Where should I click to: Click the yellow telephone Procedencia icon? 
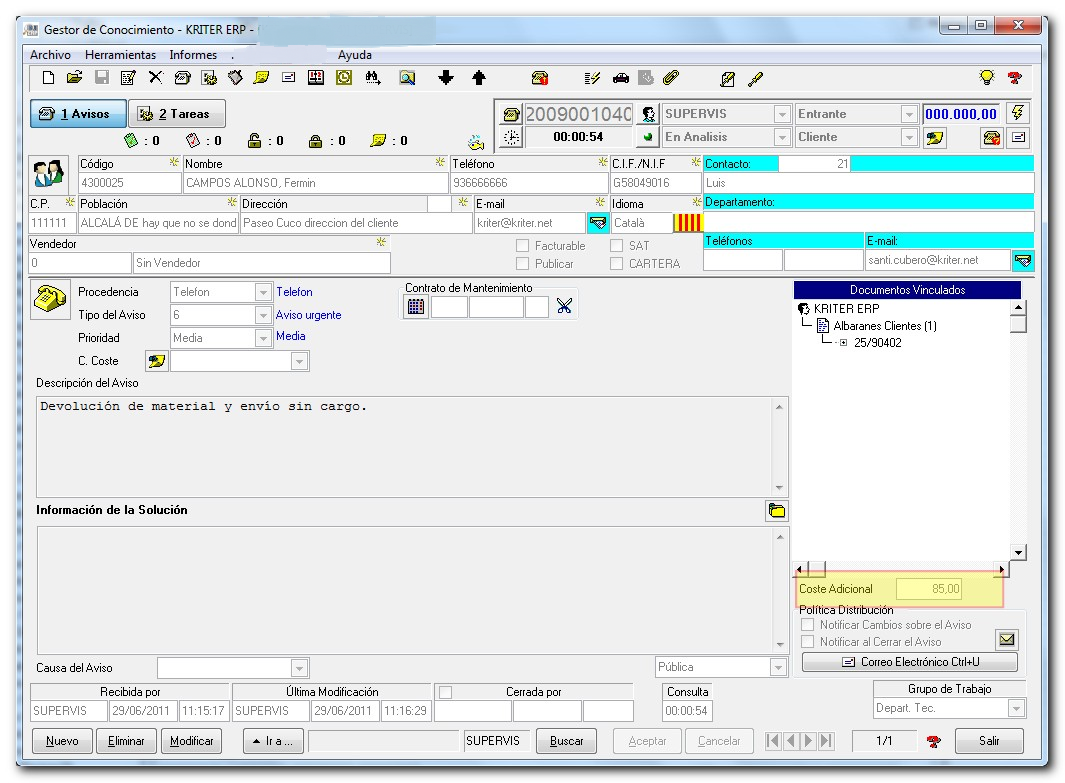tap(50, 299)
